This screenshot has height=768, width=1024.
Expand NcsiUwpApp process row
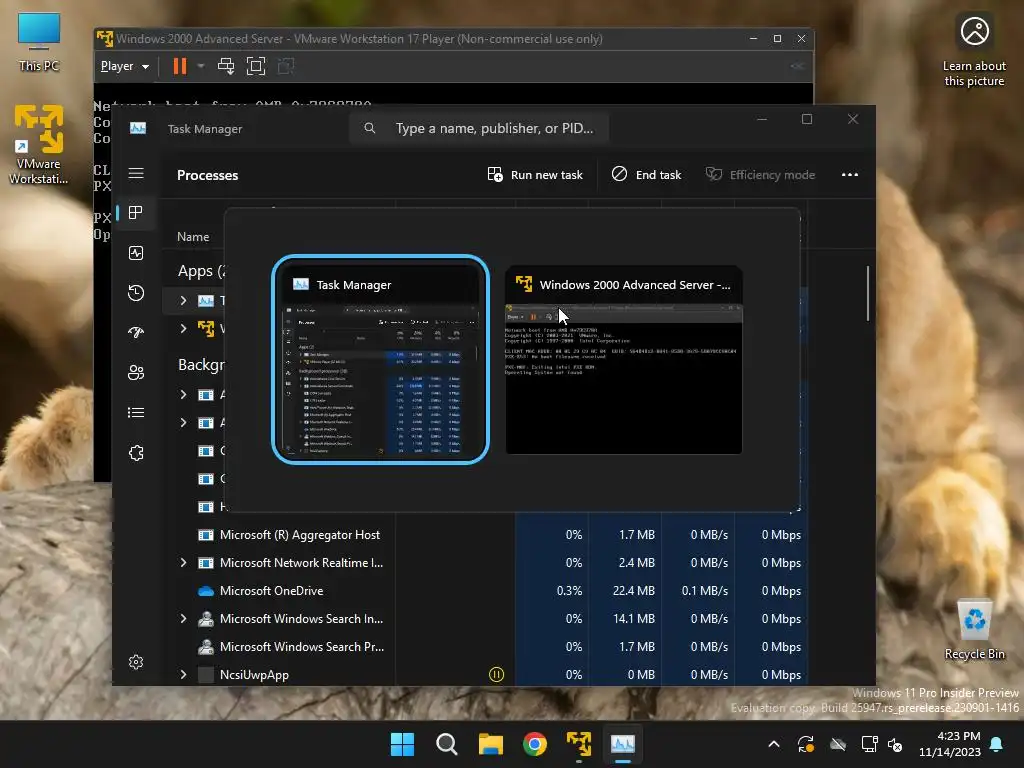click(x=184, y=675)
